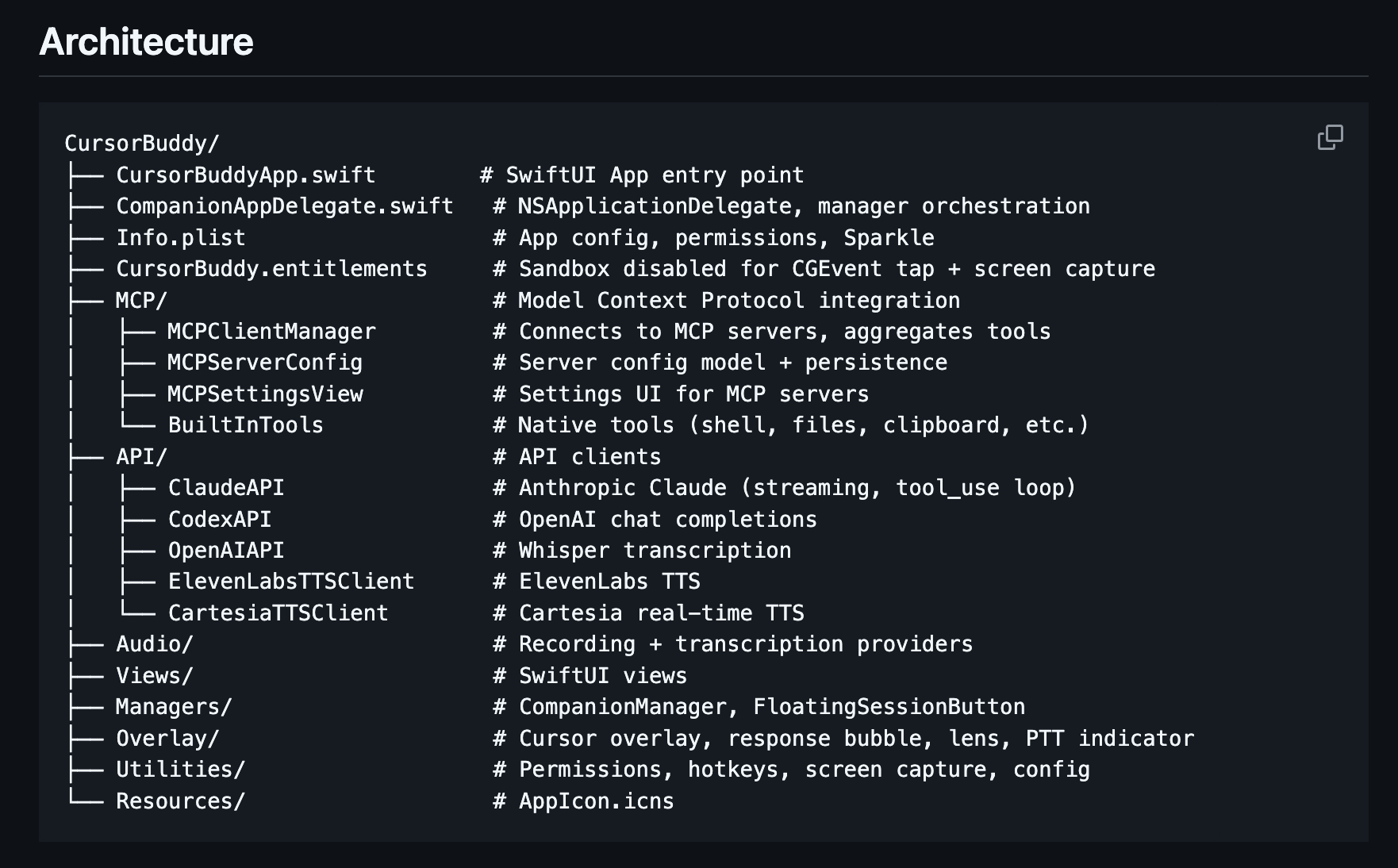Click the API/ folder entry

coord(141,457)
